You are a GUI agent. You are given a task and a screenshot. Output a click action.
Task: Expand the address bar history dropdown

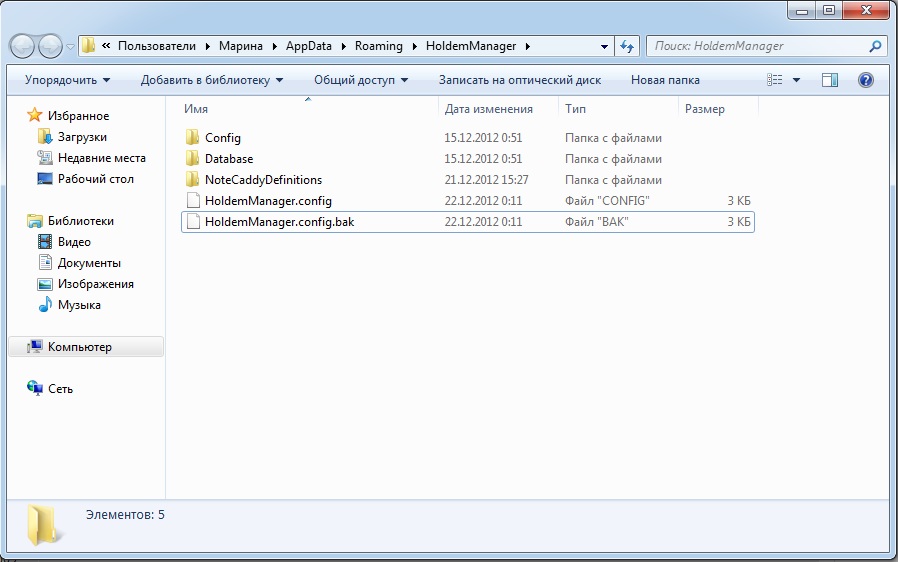(x=604, y=46)
